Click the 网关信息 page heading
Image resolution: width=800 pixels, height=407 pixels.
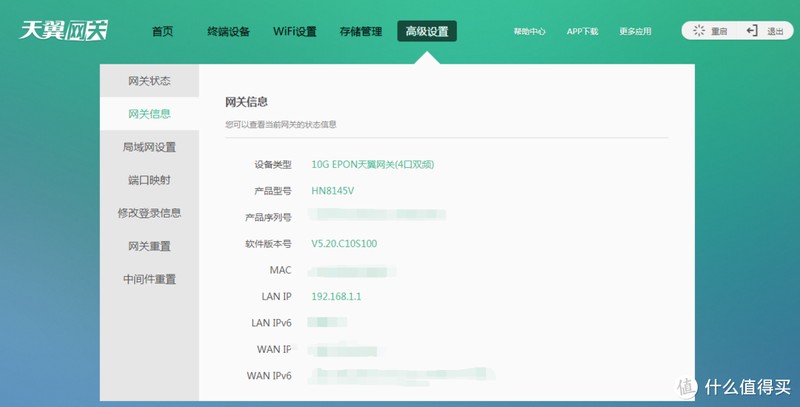[246, 101]
